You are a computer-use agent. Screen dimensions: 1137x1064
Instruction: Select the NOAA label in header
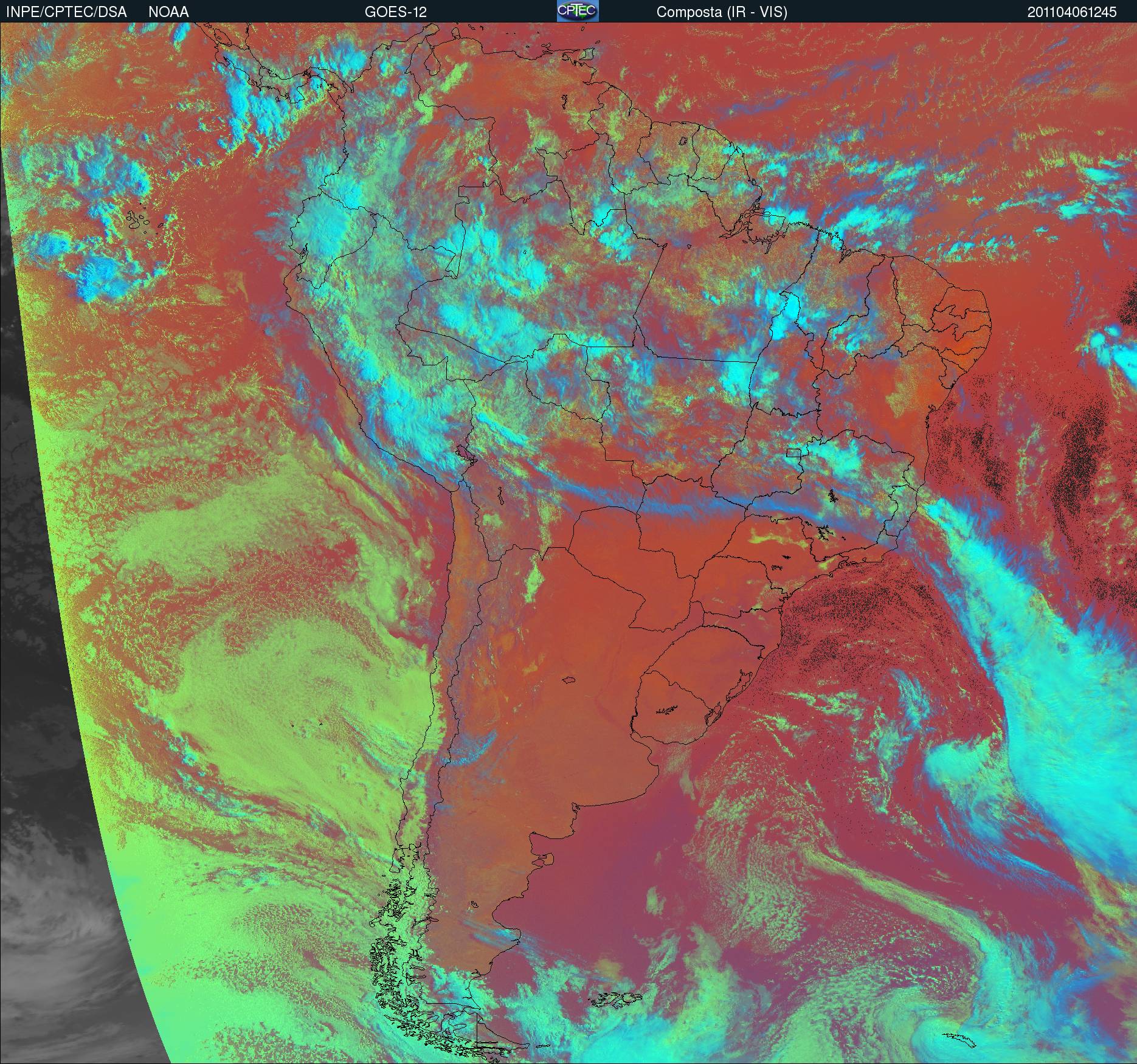(168, 12)
